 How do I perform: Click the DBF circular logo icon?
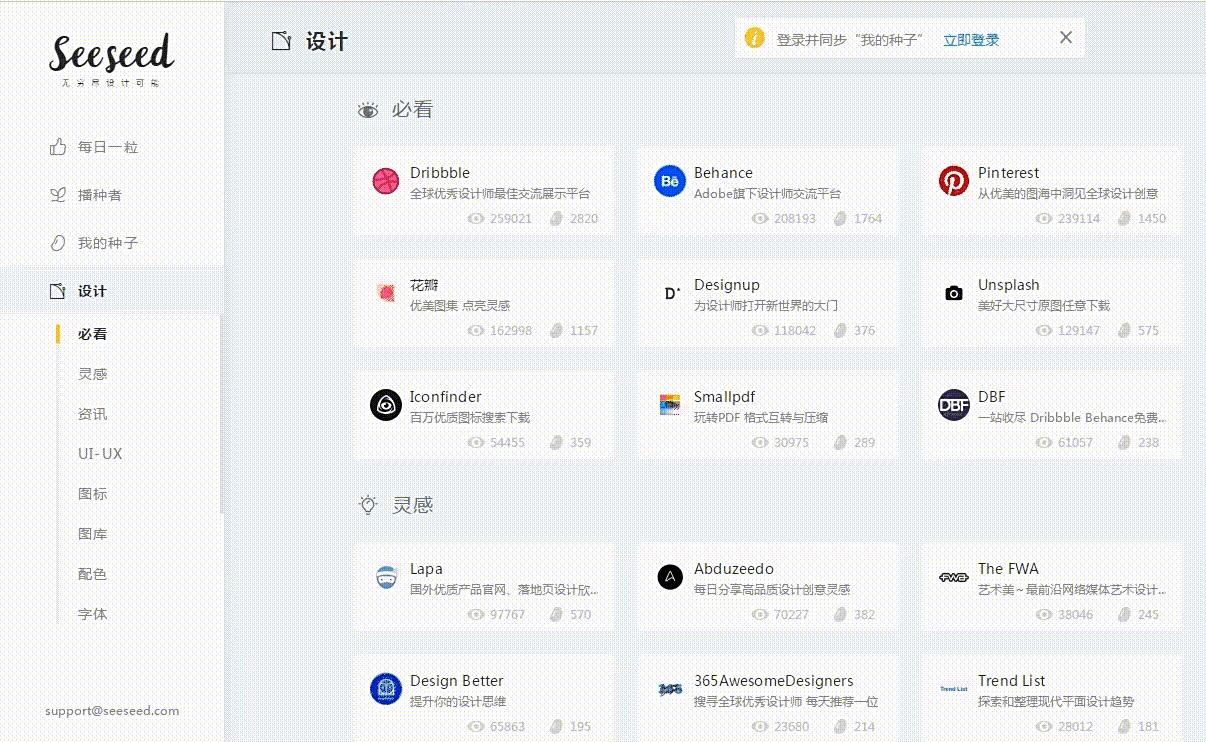pyautogui.click(x=953, y=405)
